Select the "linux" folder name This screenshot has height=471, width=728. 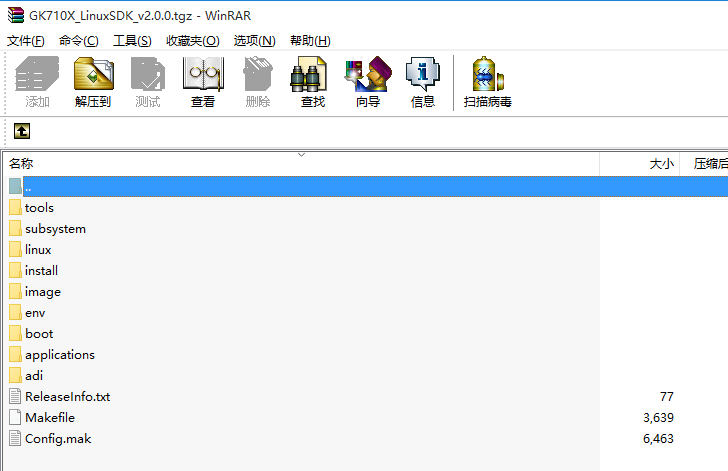tap(38, 249)
